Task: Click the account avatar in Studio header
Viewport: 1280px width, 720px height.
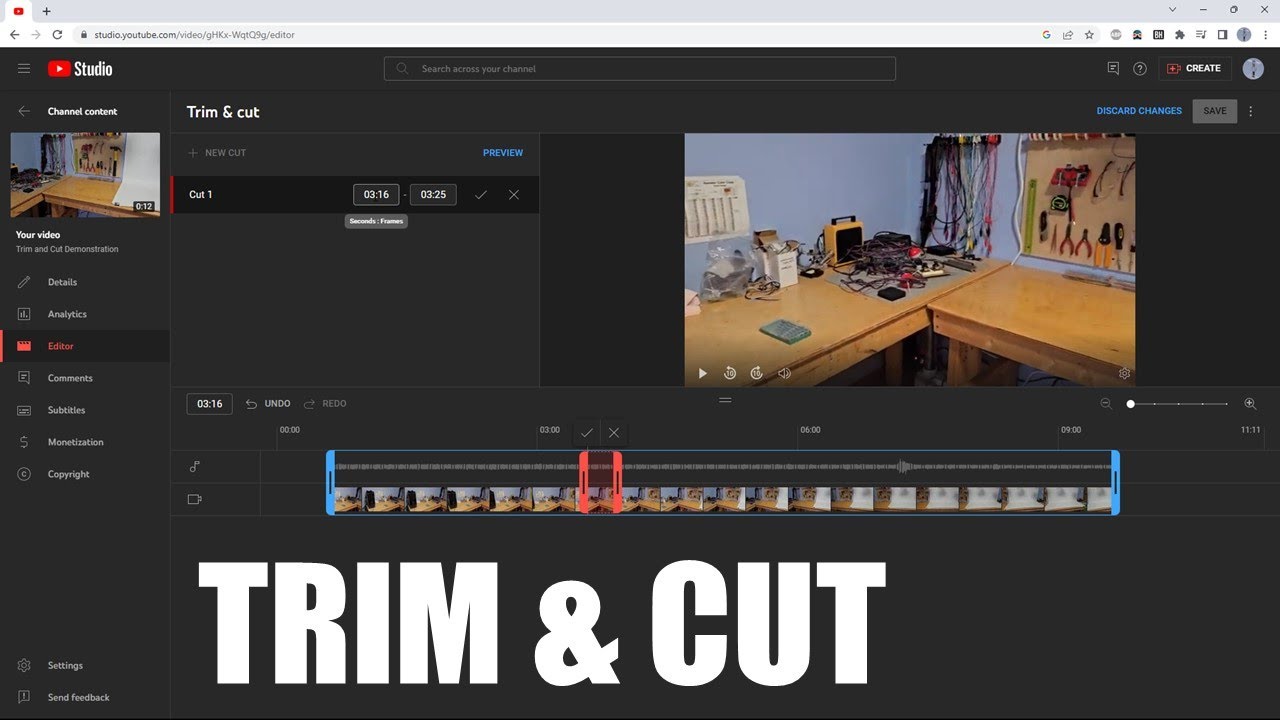Action: point(1253,68)
